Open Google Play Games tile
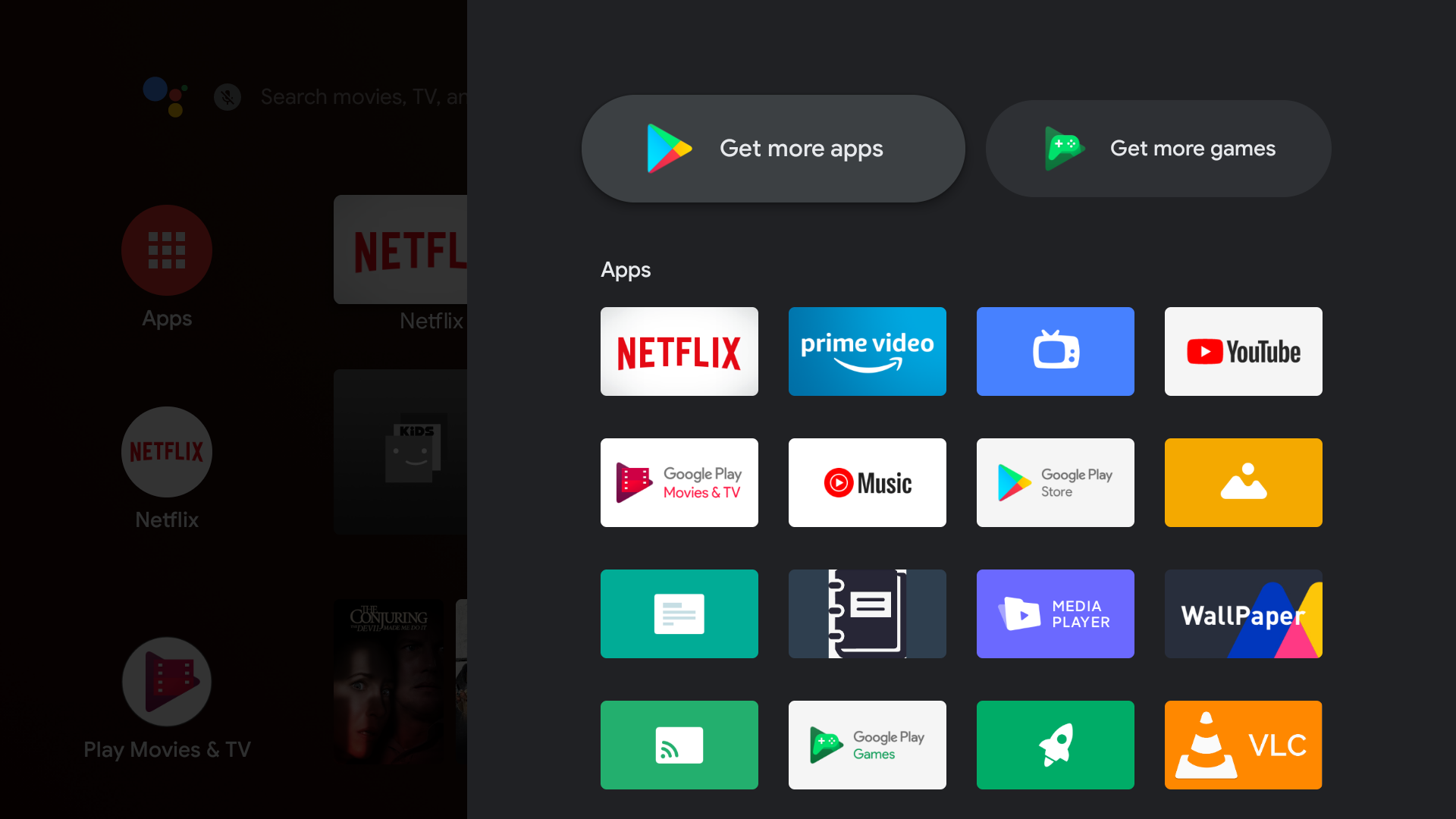The height and width of the screenshot is (819, 1456). (867, 745)
